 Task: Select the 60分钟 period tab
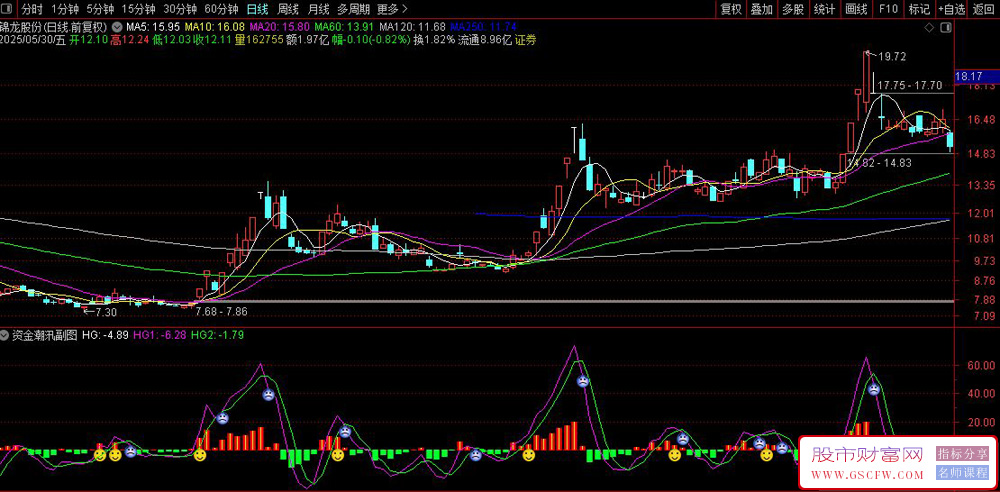point(221,10)
